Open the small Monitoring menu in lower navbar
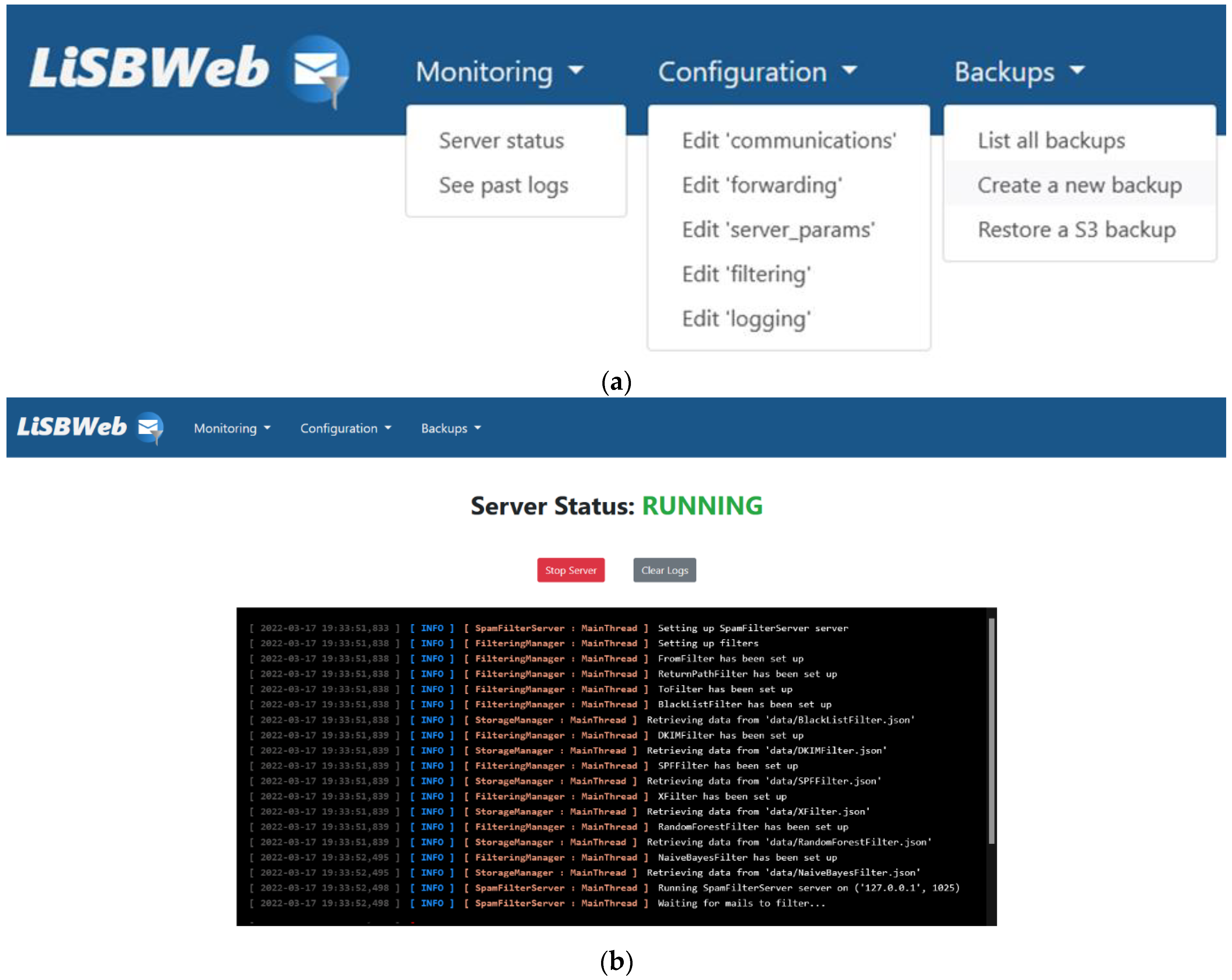Screen dimensions: 1232x980 pyautogui.click(x=231, y=428)
